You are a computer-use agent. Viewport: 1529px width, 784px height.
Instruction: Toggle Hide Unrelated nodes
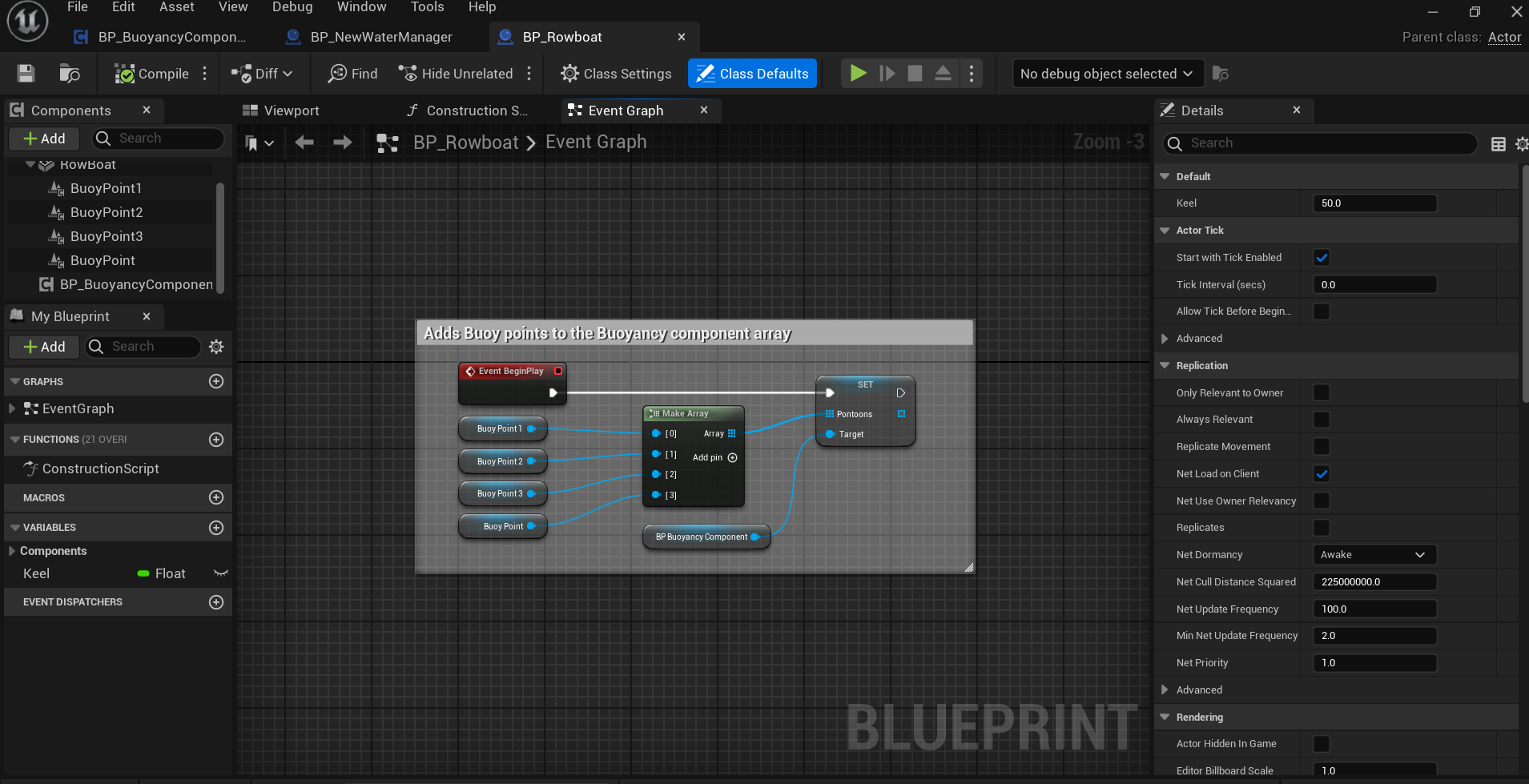click(x=456, y=74)
